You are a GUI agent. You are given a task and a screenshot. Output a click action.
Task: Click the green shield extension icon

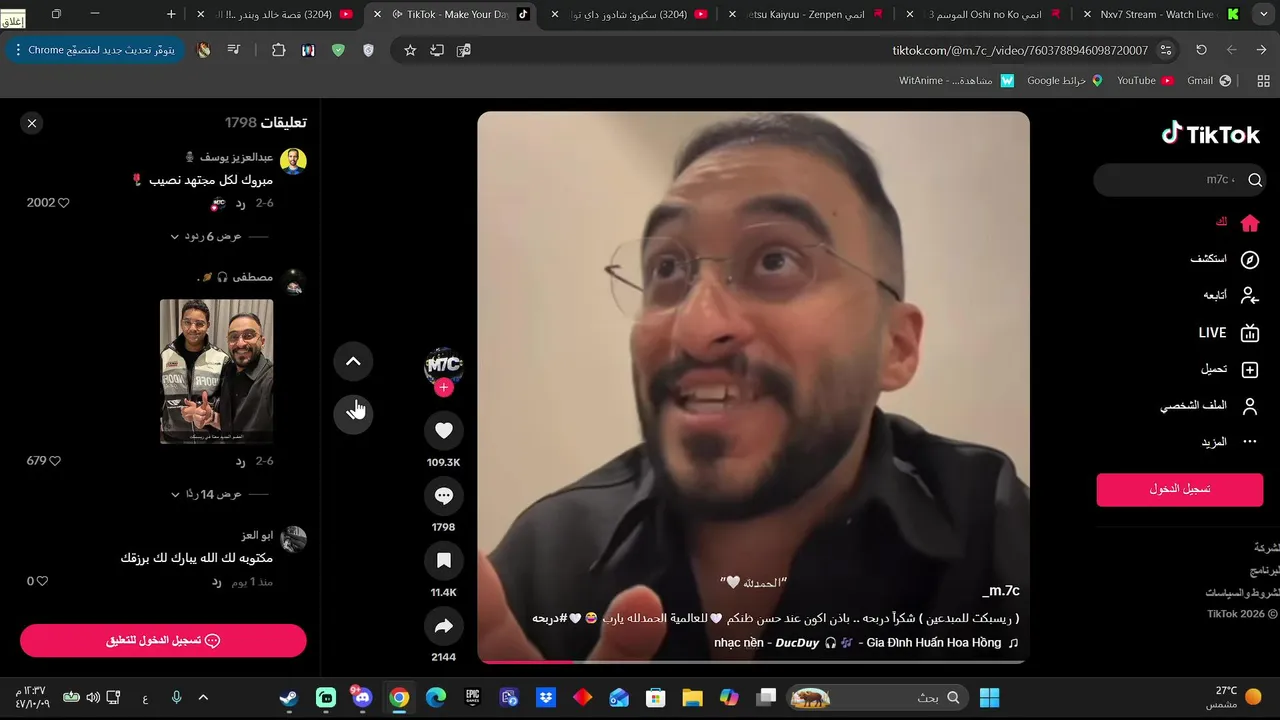pyautogui.click(x=338, y=50)
